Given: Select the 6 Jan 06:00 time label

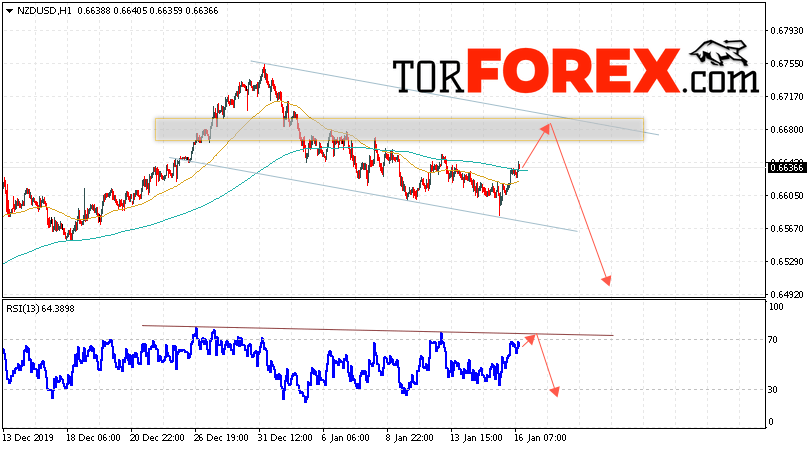Looking at the screenshot, I should (346, 438).
